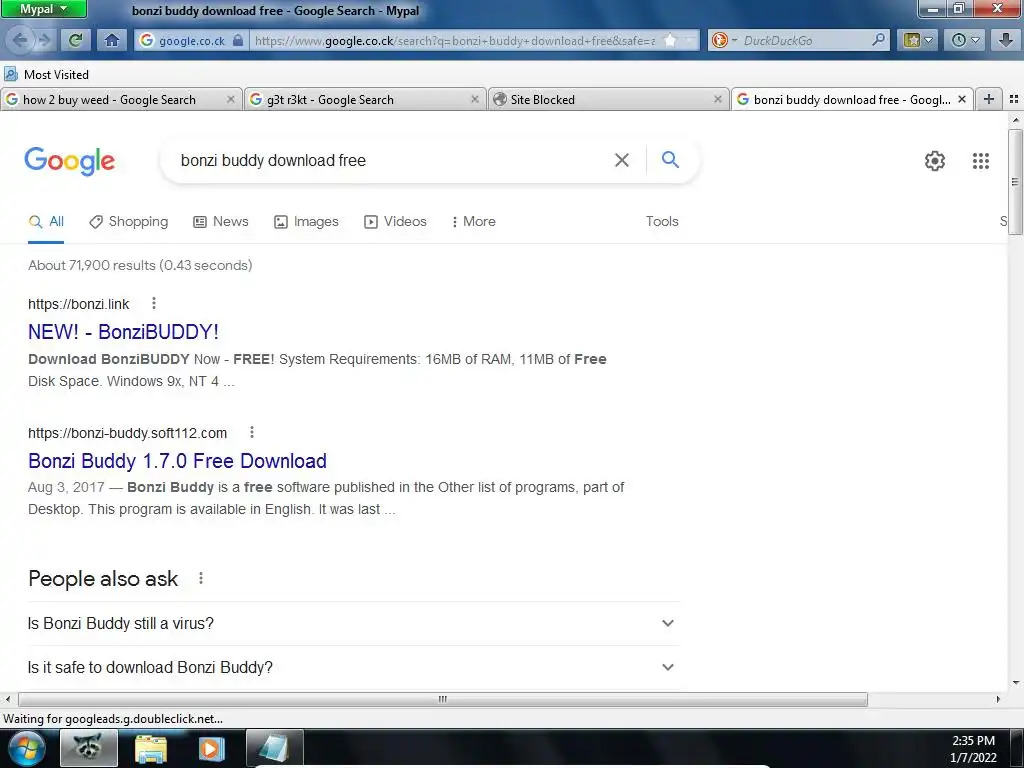Open the history clock toolbar button
Image resolution: width=1024 pixels, height=768 pixels.
tap(966, 40)
